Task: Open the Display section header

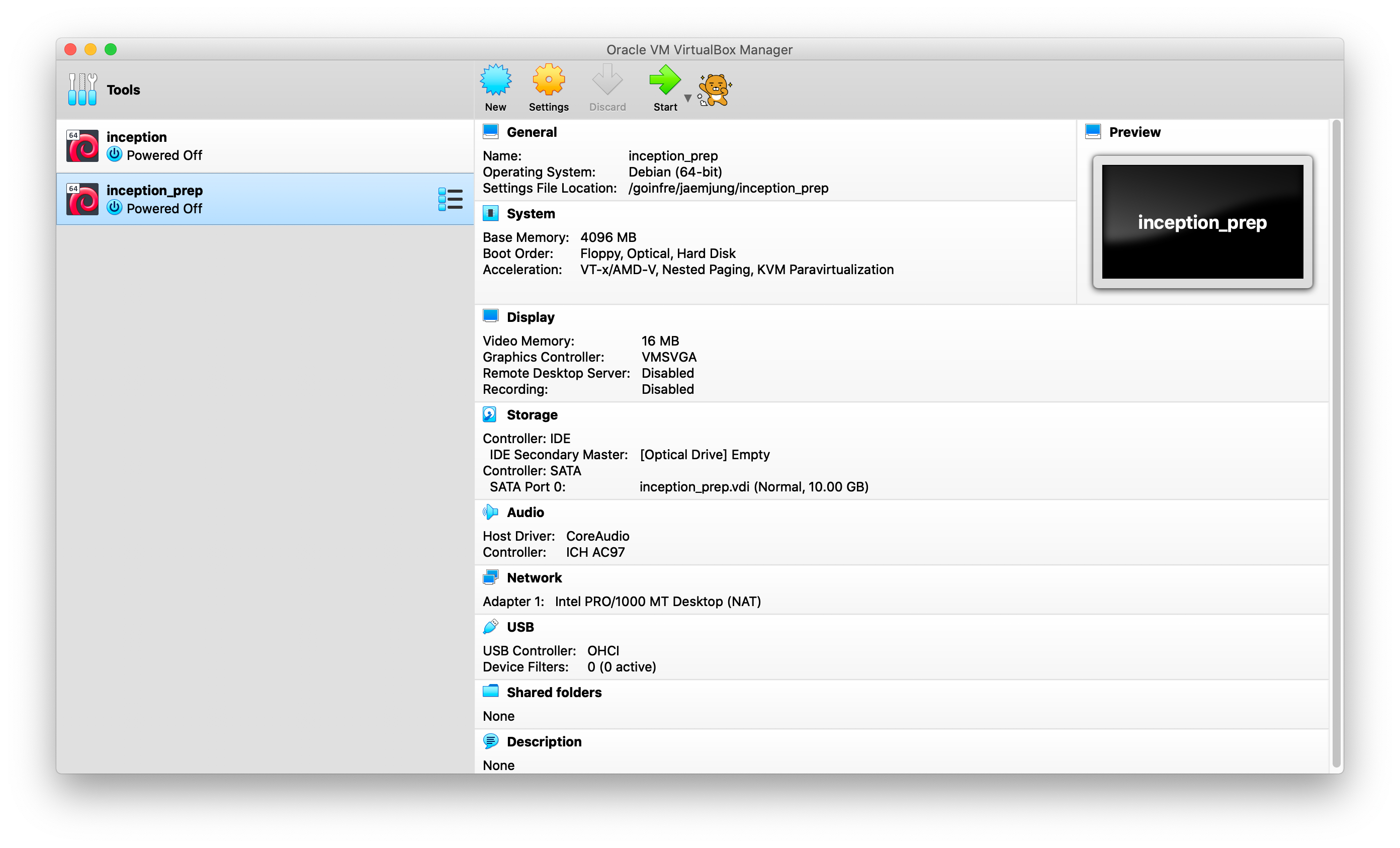Action: [x=531, y=317]
